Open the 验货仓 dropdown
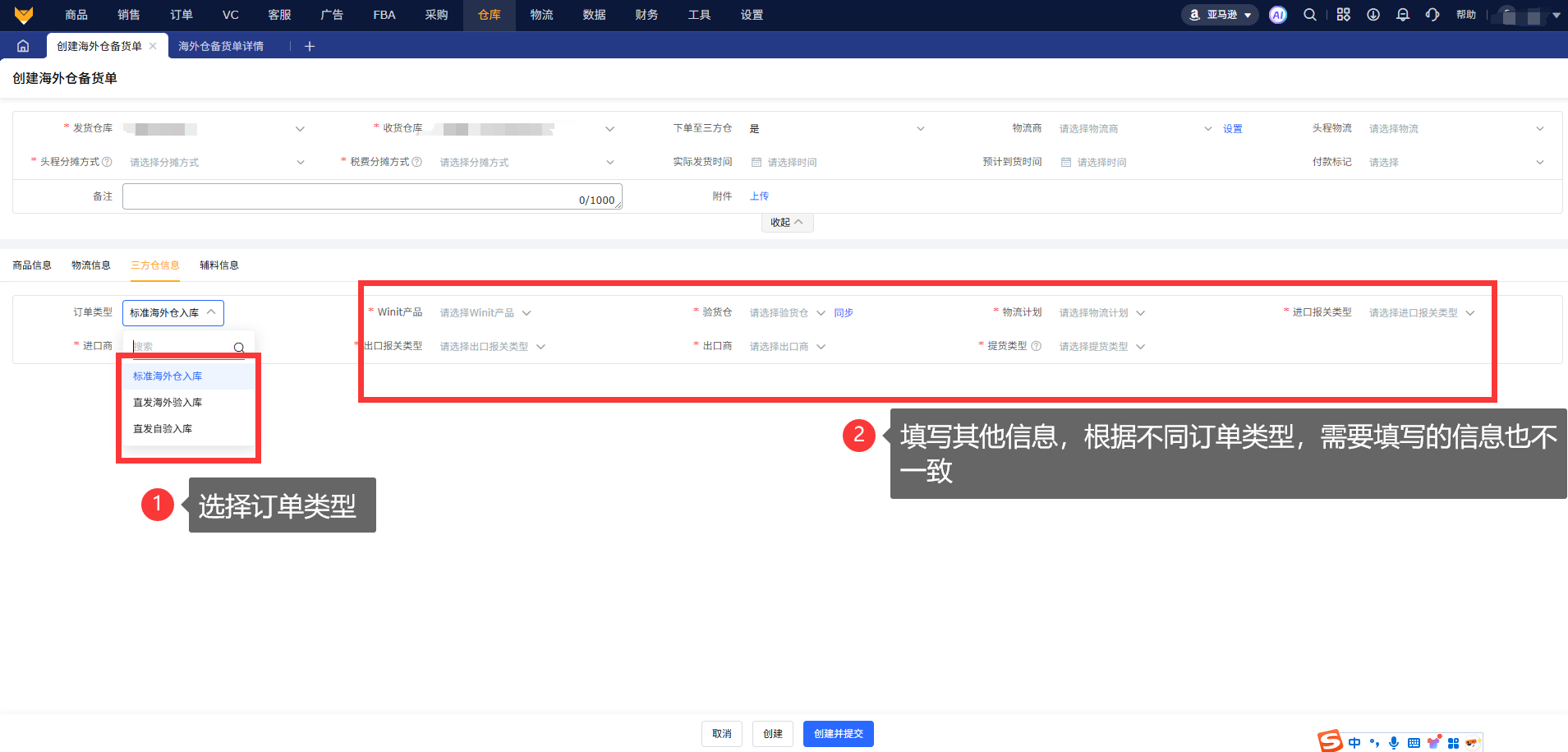The image size is (1568, 752). (787, 313)
